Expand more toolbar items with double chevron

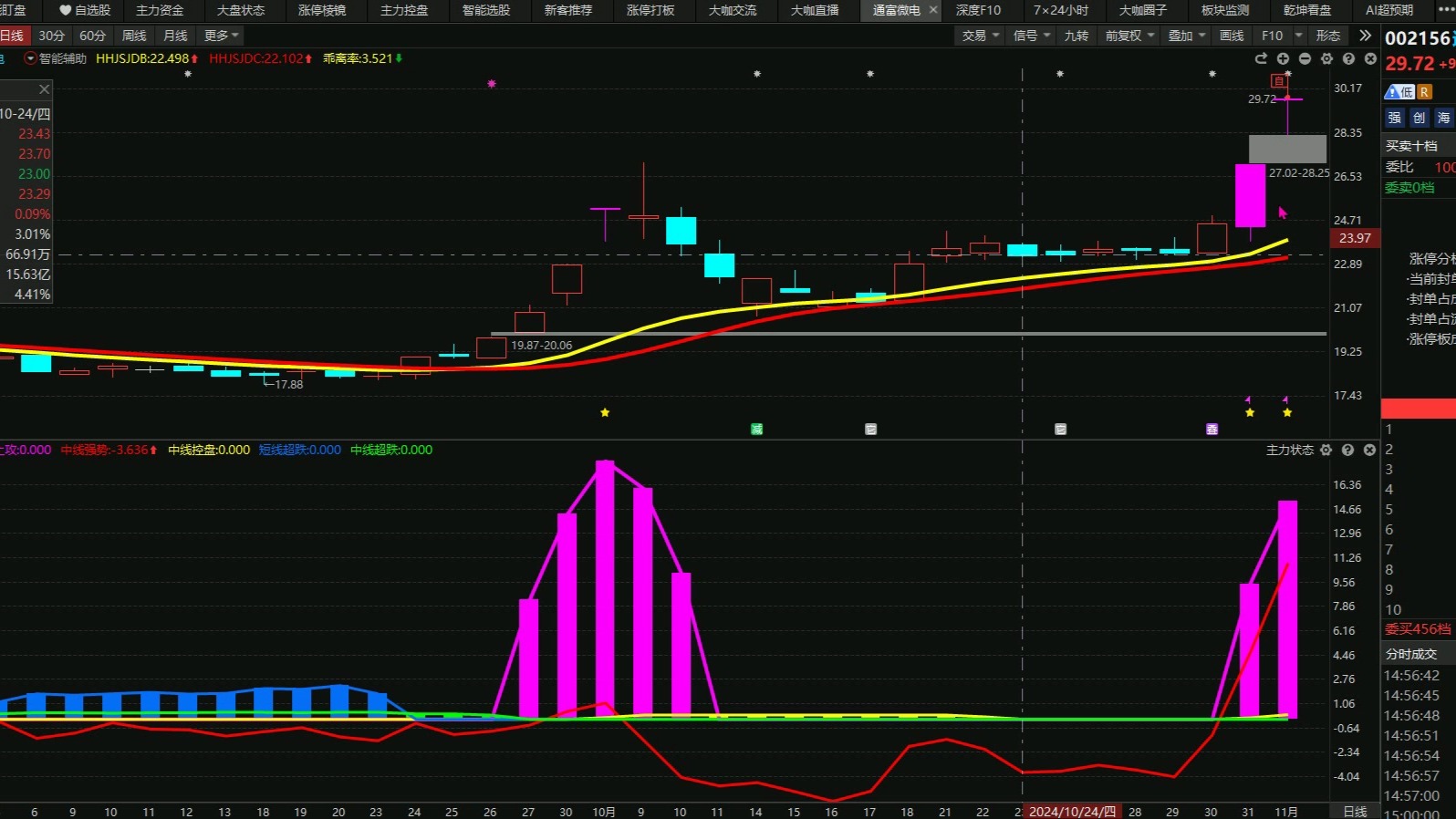point(1365,36)
